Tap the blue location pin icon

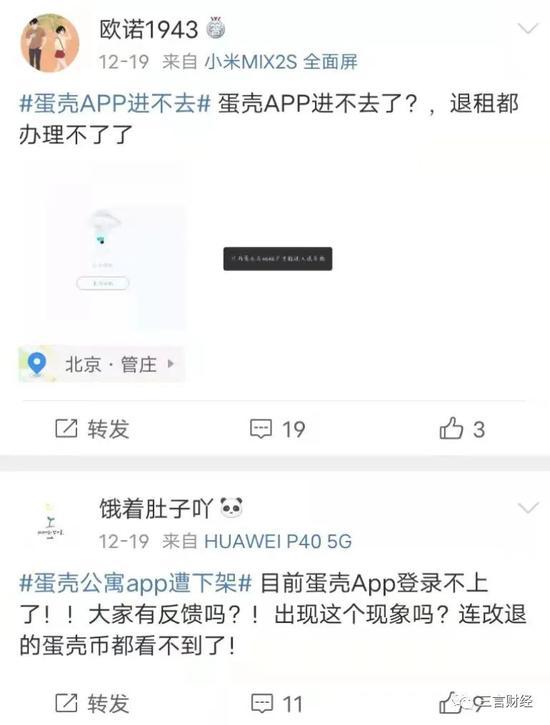pos(37,363)
